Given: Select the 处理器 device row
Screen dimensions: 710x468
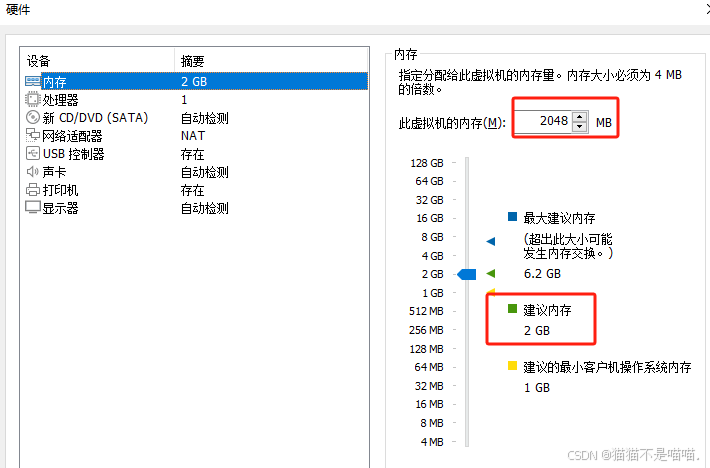Looking at the screenshot, I should click(x=196, y=100).
